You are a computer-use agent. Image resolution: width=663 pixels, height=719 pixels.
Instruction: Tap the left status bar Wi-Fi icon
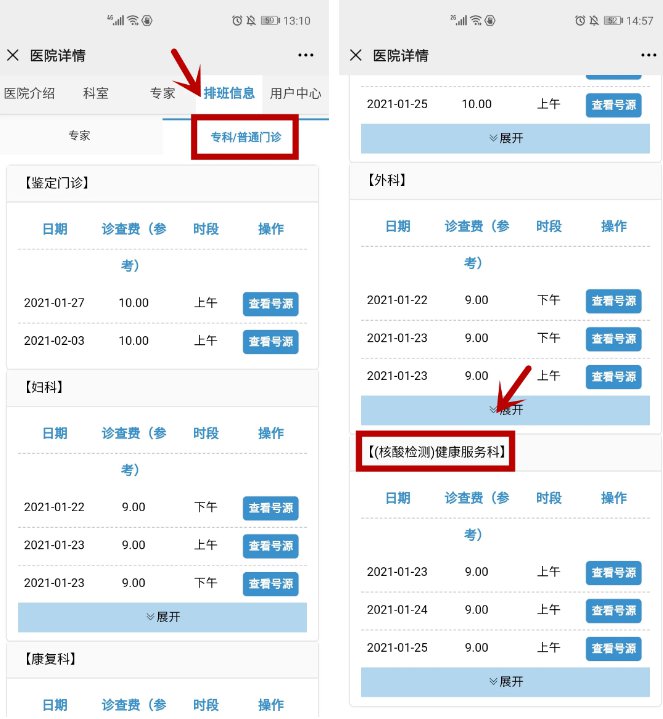click(x=133, y=20)
